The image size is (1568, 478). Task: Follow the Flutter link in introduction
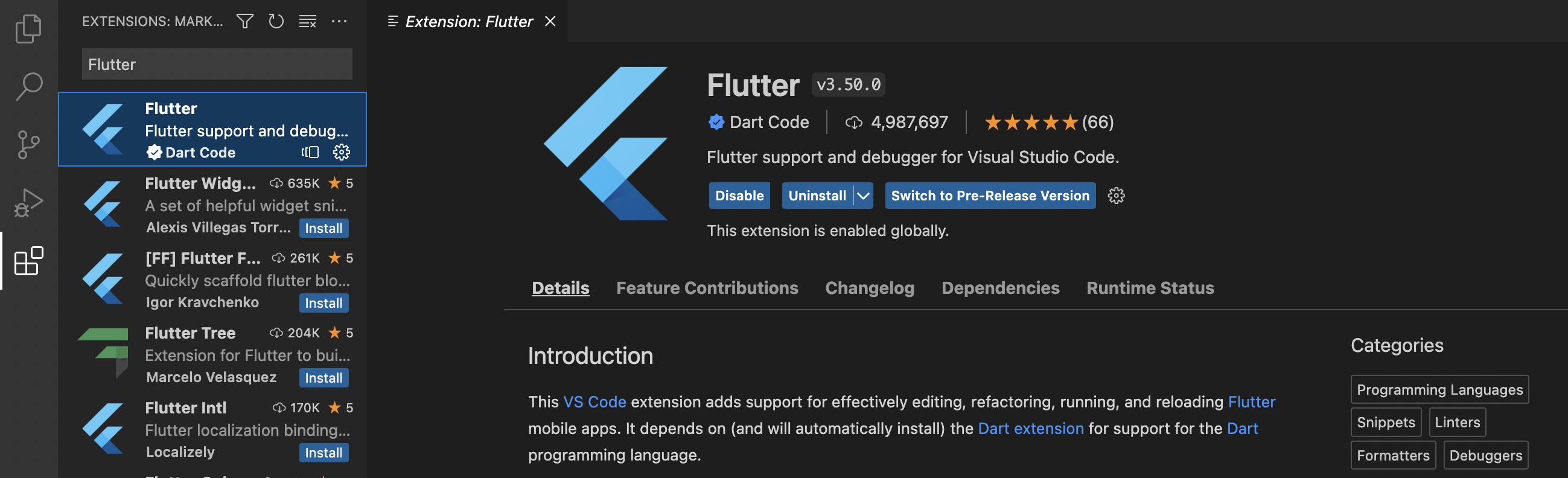pyautogui.click(x=1252, y=402)
